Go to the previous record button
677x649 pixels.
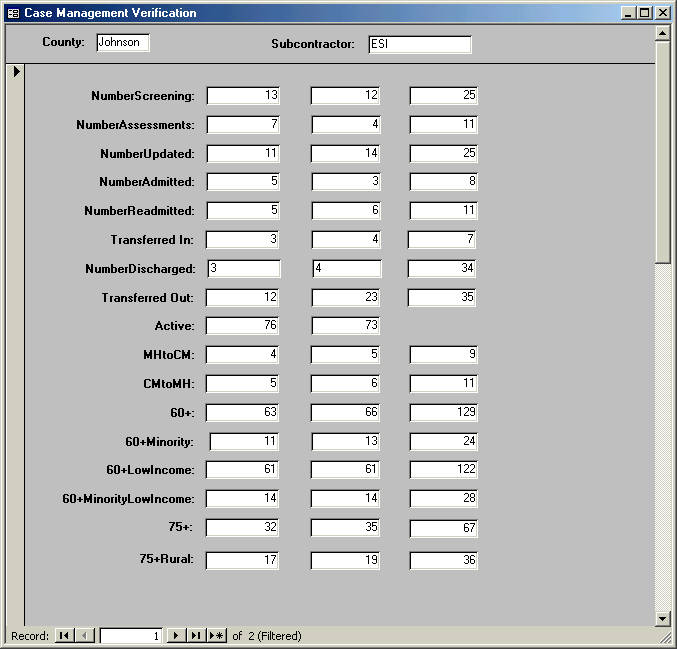[x=85, y=636]
